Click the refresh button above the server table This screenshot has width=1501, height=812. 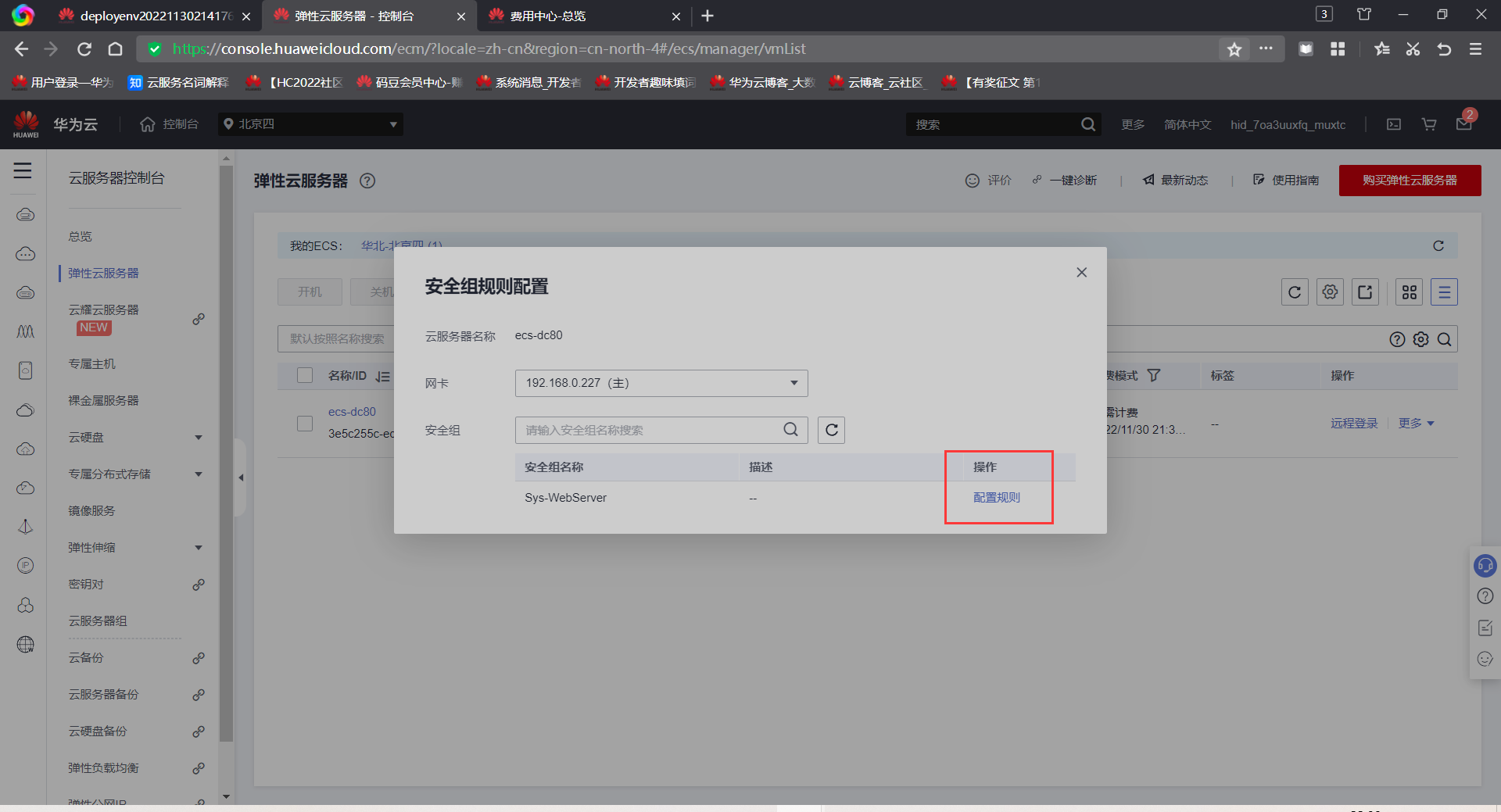[1295, 292]
